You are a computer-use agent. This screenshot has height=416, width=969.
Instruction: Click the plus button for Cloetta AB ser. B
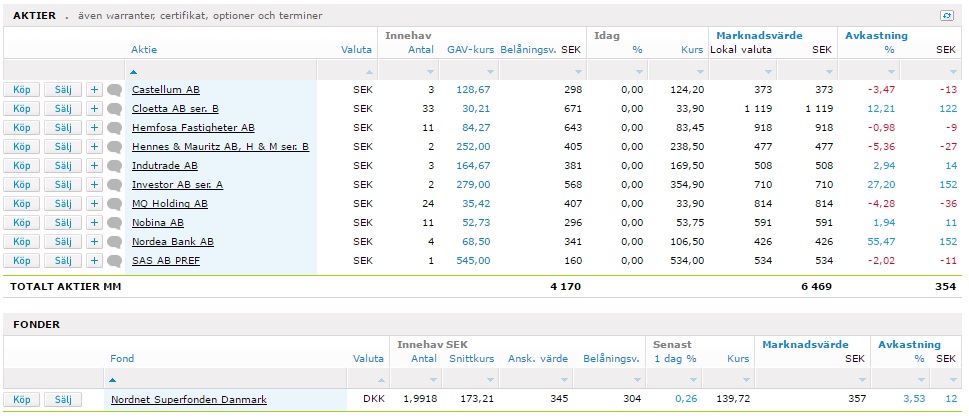click(x=94, y=109)
